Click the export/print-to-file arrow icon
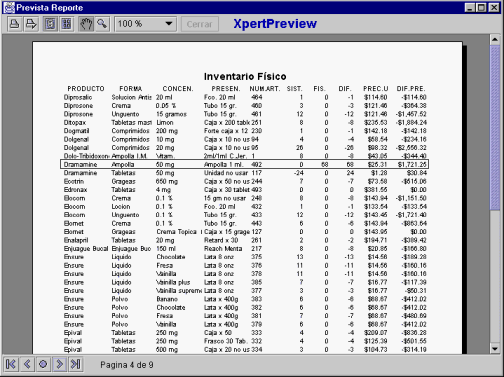 pos(31,24)
